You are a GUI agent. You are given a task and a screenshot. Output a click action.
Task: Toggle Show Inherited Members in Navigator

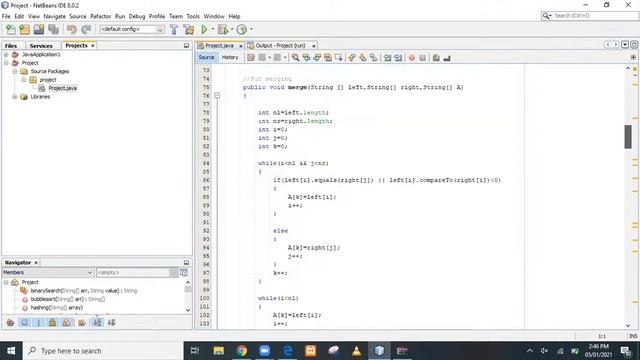click(x=10, y=322)
